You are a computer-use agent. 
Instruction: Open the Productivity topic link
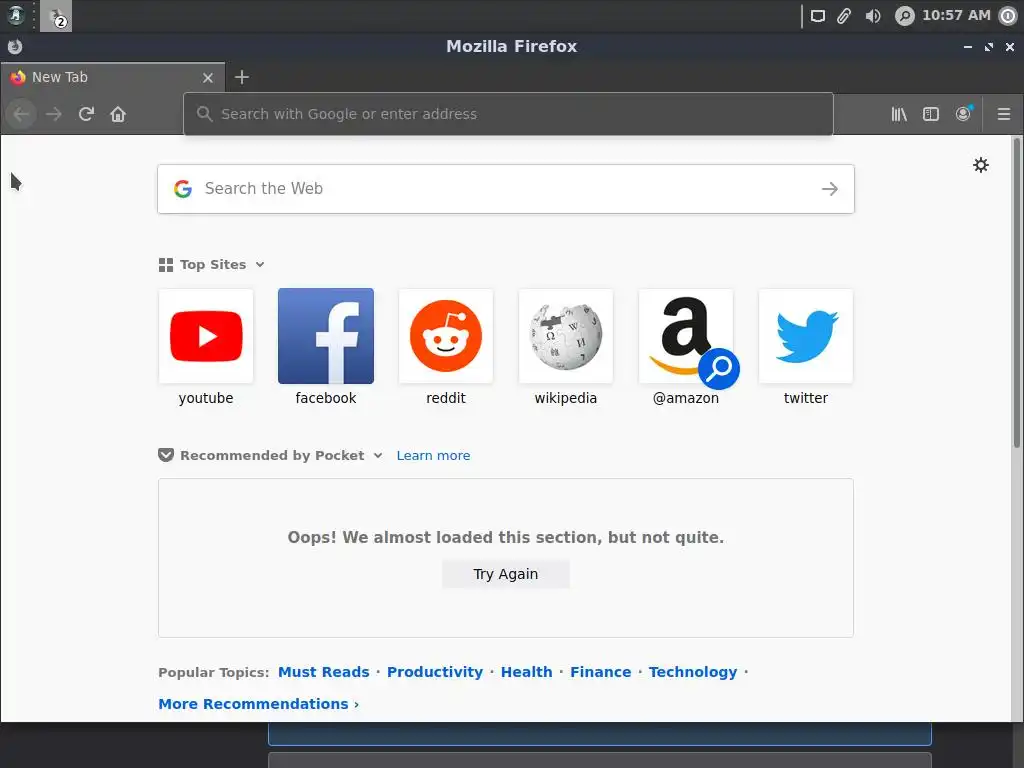[435, 672]
